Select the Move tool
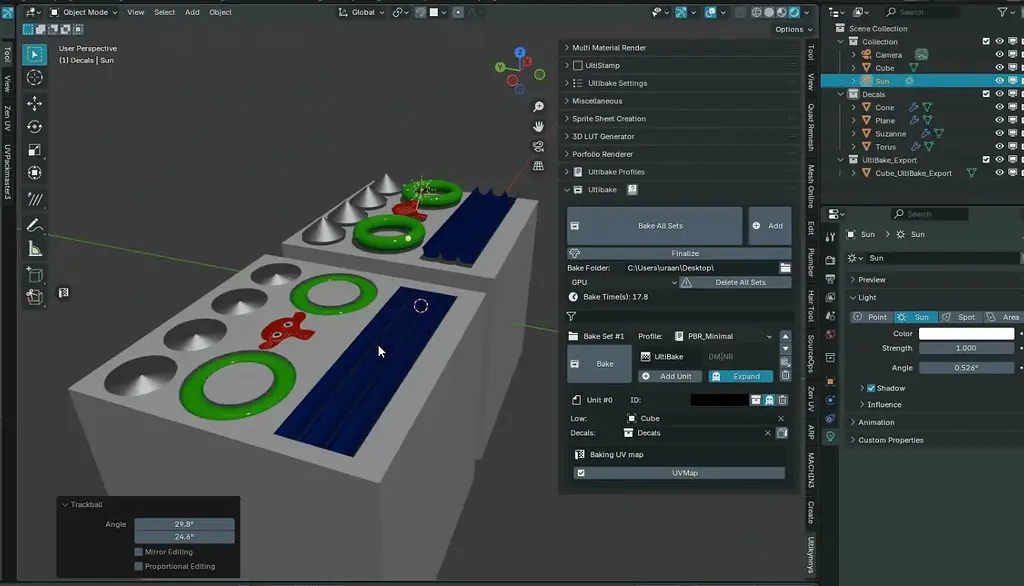 [35, 103]
